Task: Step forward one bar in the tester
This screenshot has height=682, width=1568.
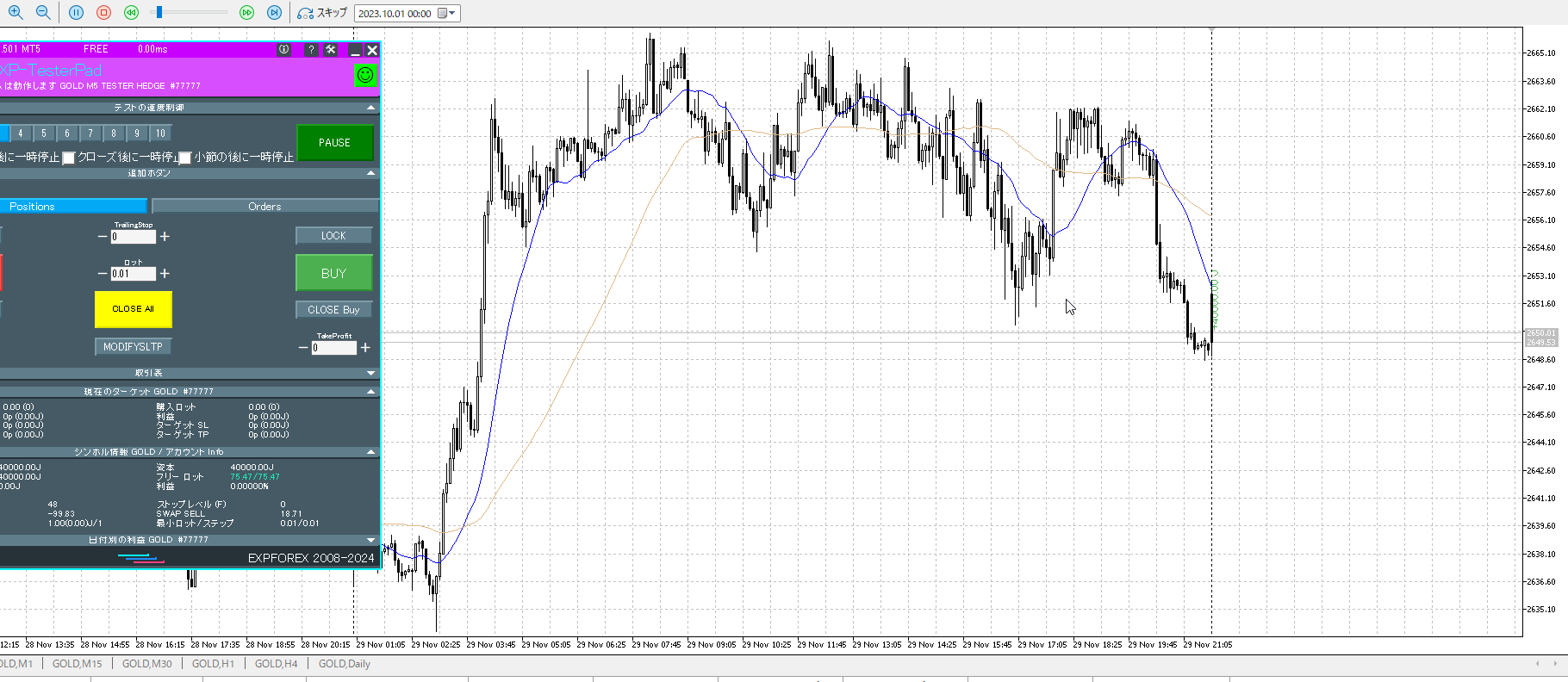Action: tap(274, 13)
